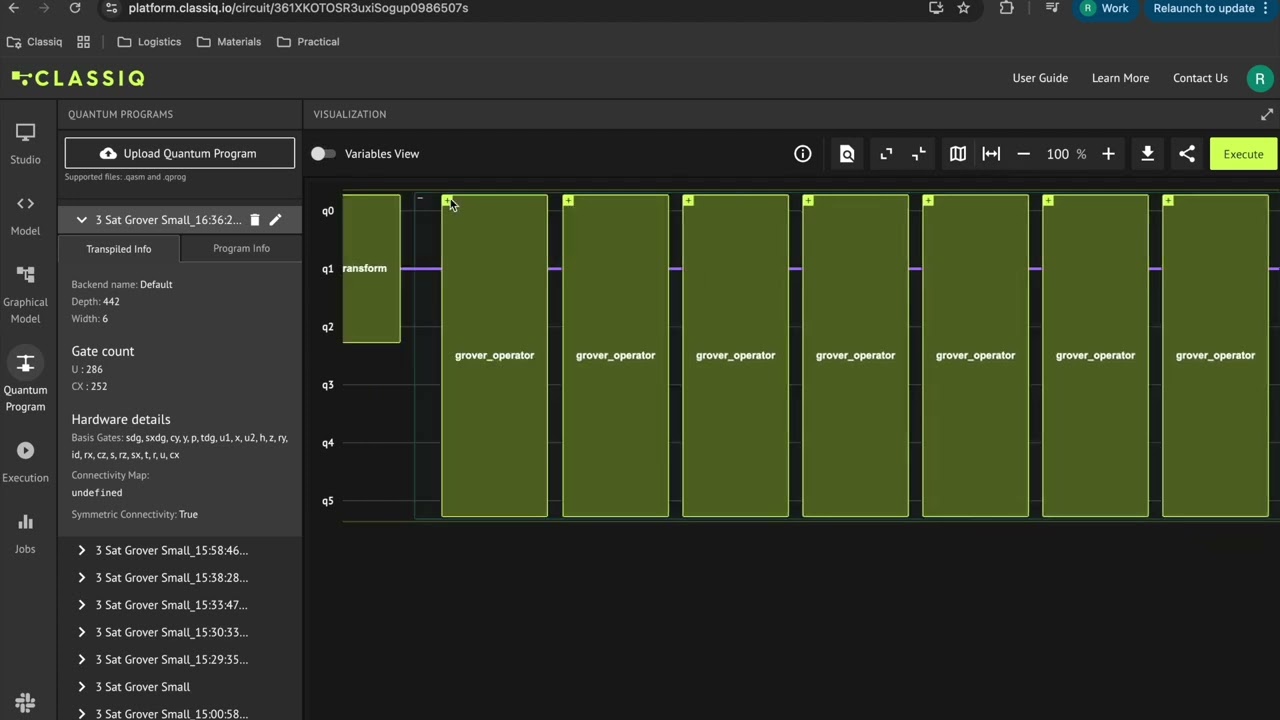Rename program with the pencil edit icon

pyautogui.click(x=276, y=220)
